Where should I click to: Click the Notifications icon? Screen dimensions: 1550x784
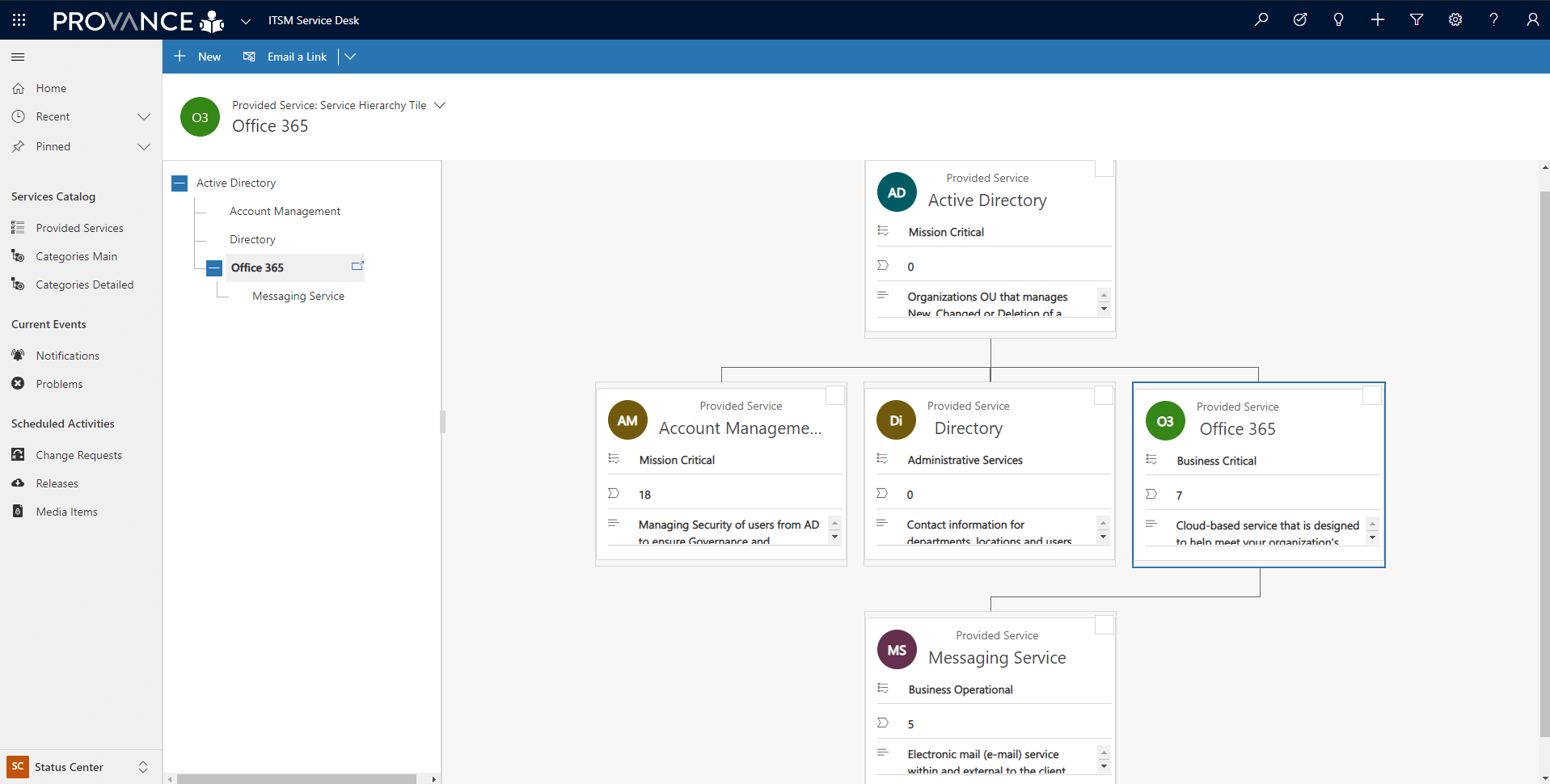[18, 355]
